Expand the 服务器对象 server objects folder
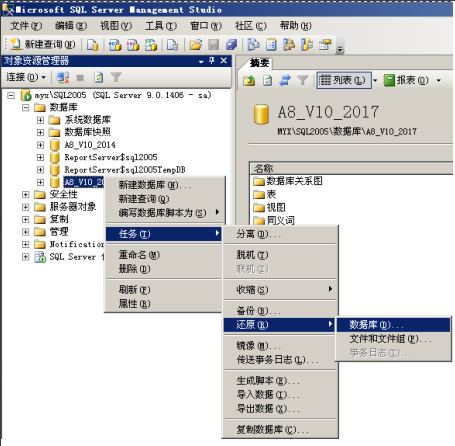The height and width of the screenshot is (446, 455). [x=26, y=207]
